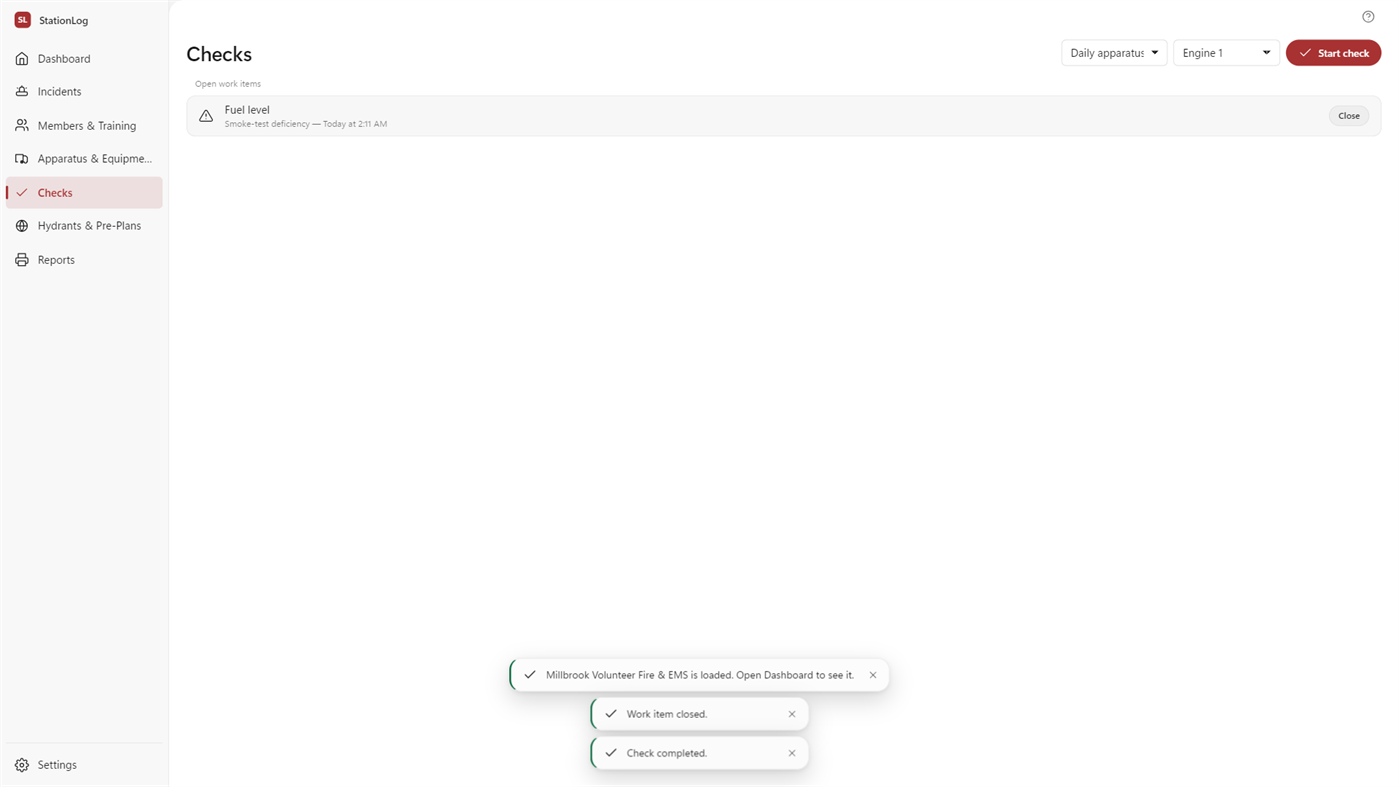Click the Reports printer icon
Image resolution: width=1399 pixels, height=787 pixels.
22,260
